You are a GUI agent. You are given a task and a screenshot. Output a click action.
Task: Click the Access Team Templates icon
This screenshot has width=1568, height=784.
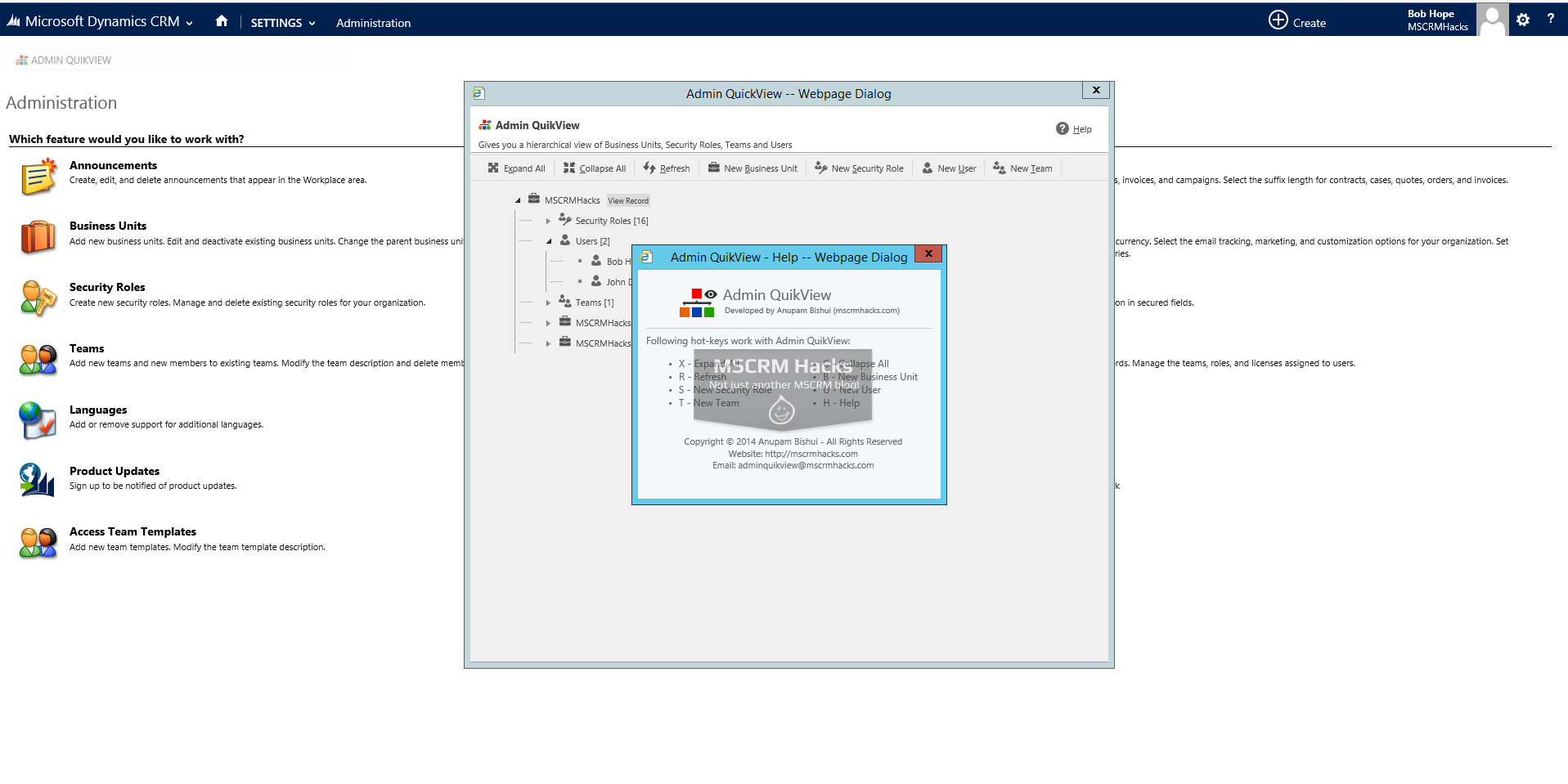point(38,543)
